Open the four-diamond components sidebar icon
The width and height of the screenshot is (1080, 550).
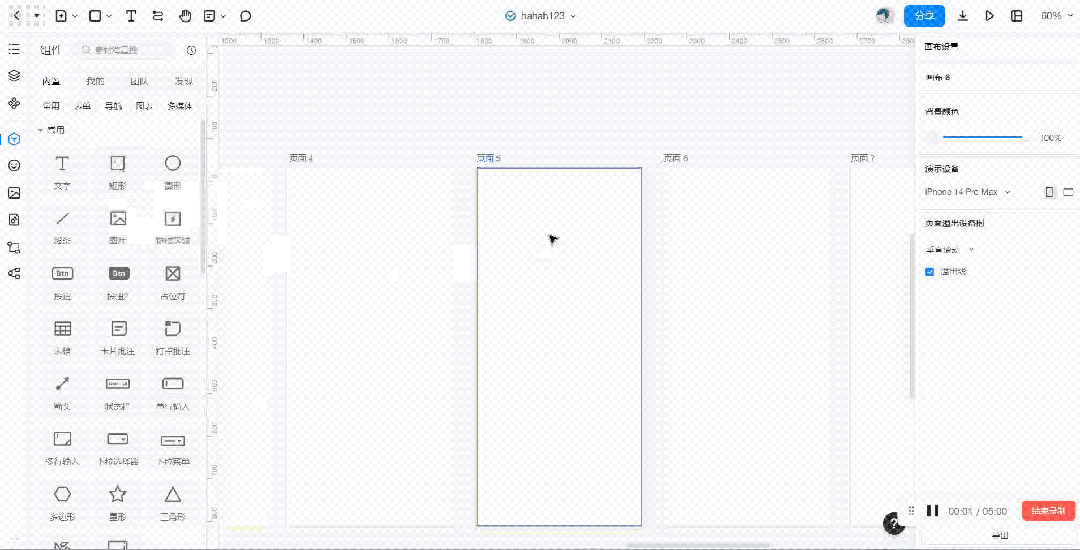(x=14, y=103)
